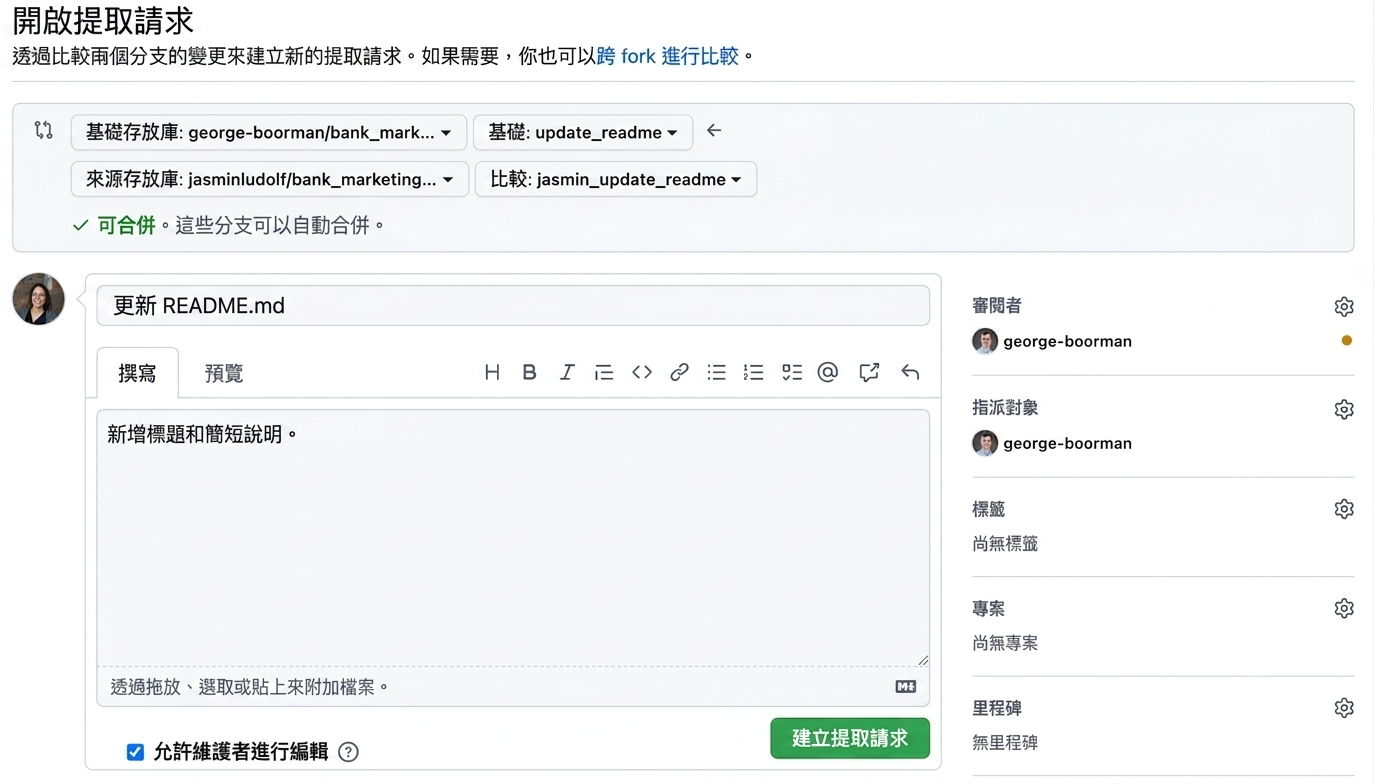
Task: Insert a numbered list icon
Action: click(754, 372)
